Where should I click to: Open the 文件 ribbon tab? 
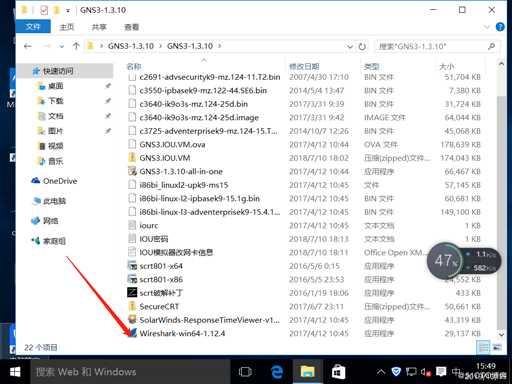[x=33, y=27]
